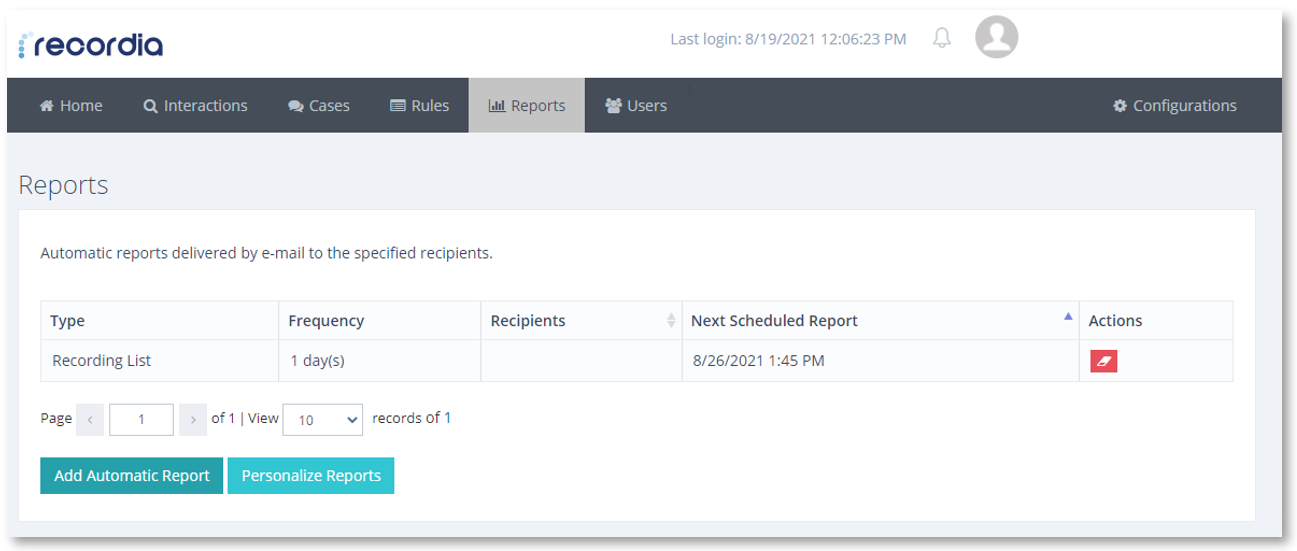1297x551 pixels.
Task: Open the user profile avatar
Action: click(996, 38)
